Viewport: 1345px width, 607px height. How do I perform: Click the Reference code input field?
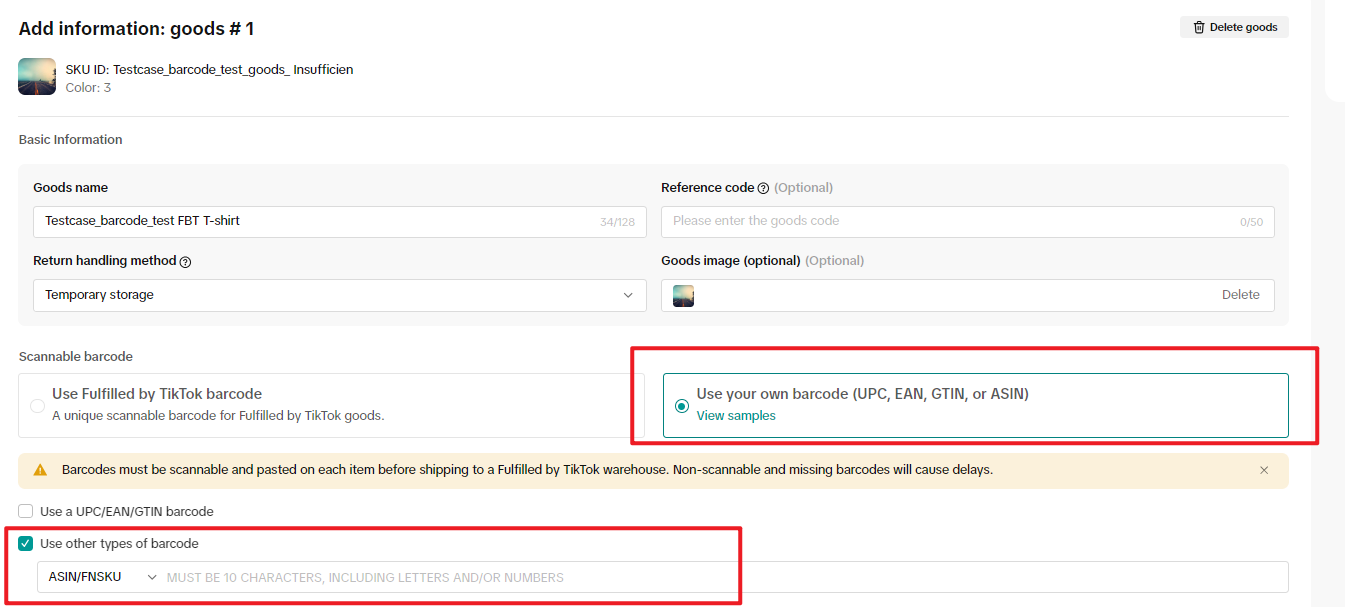point(950,221)
